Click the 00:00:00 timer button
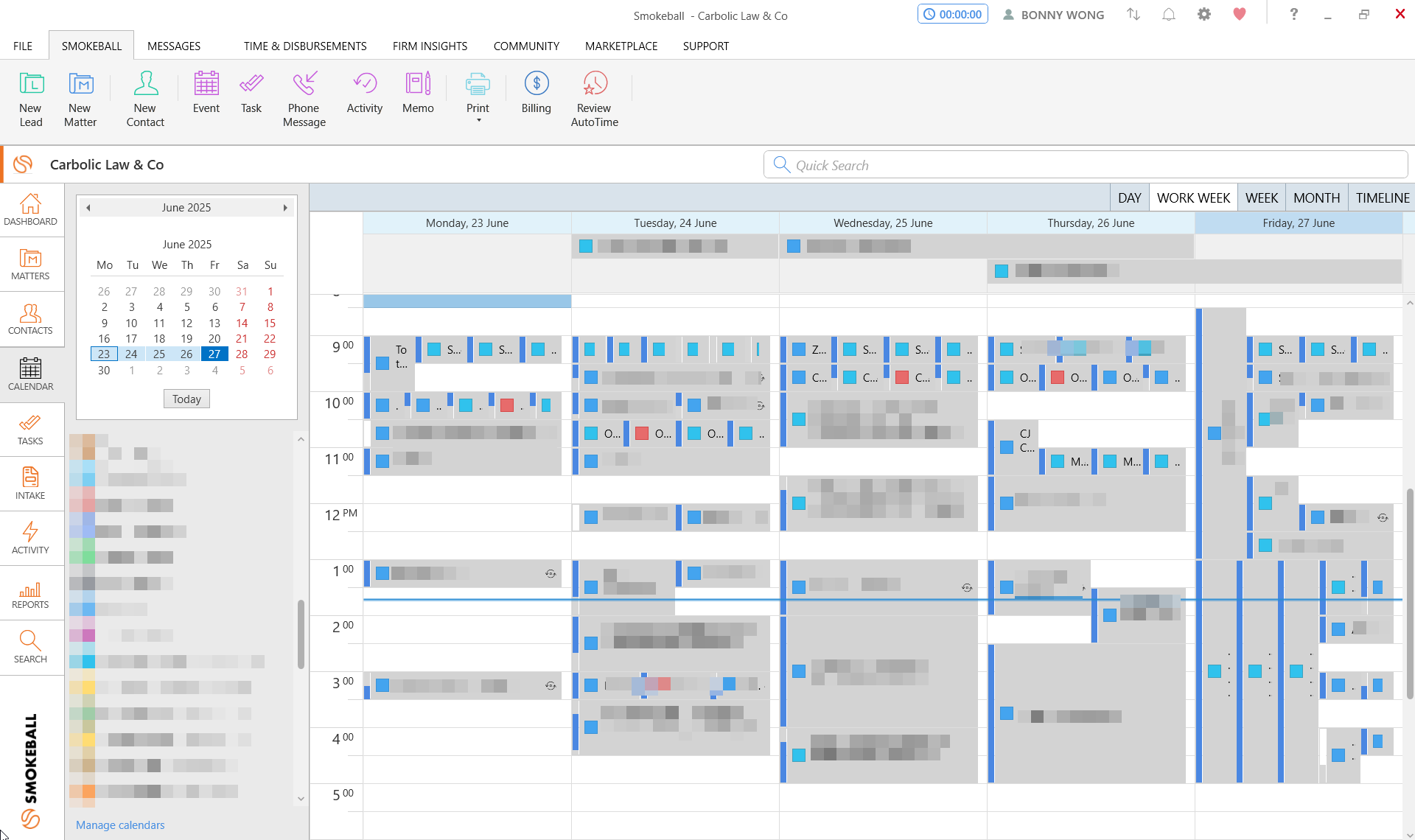 click(953, 14)
